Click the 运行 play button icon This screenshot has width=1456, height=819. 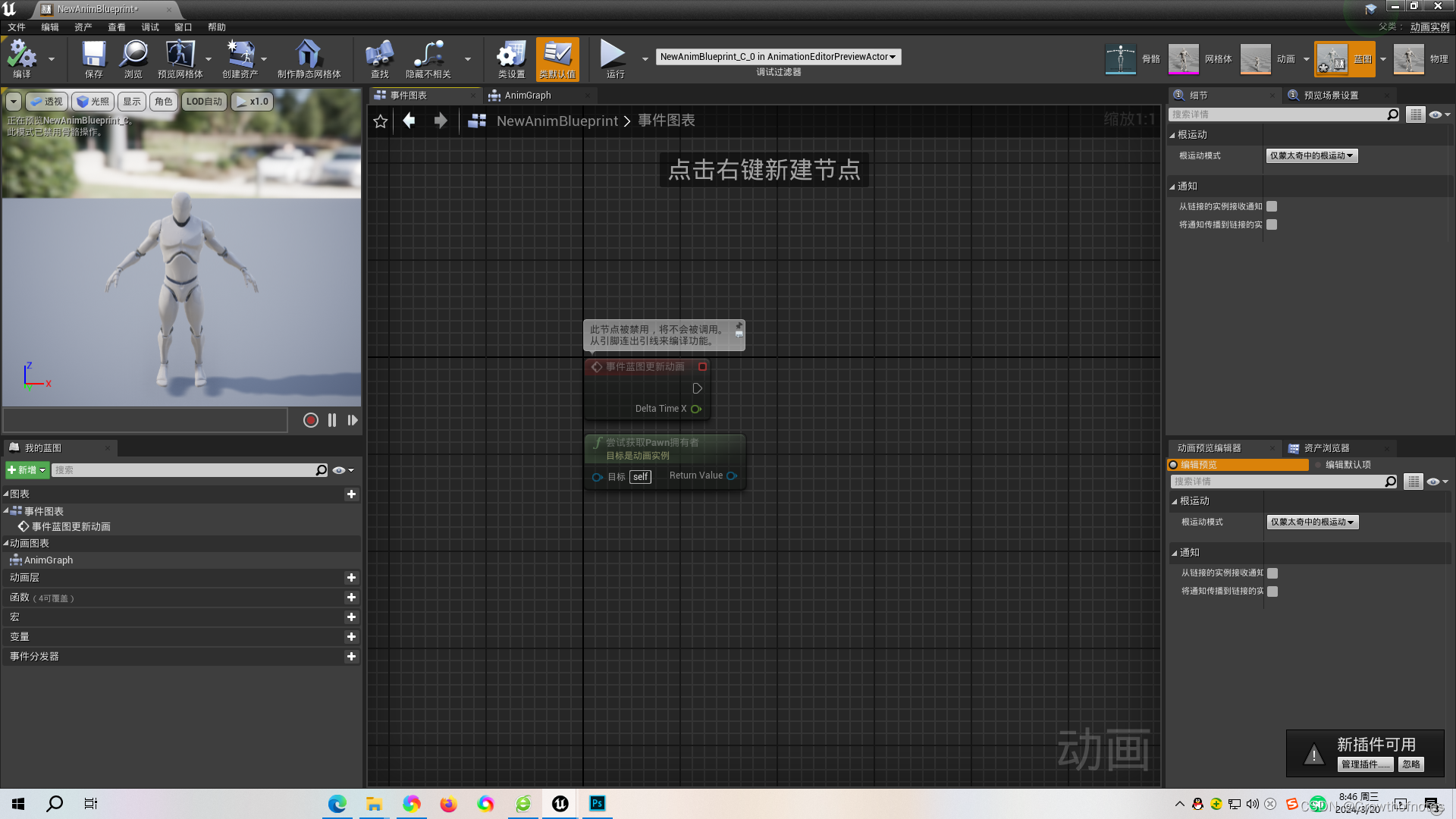613,55
